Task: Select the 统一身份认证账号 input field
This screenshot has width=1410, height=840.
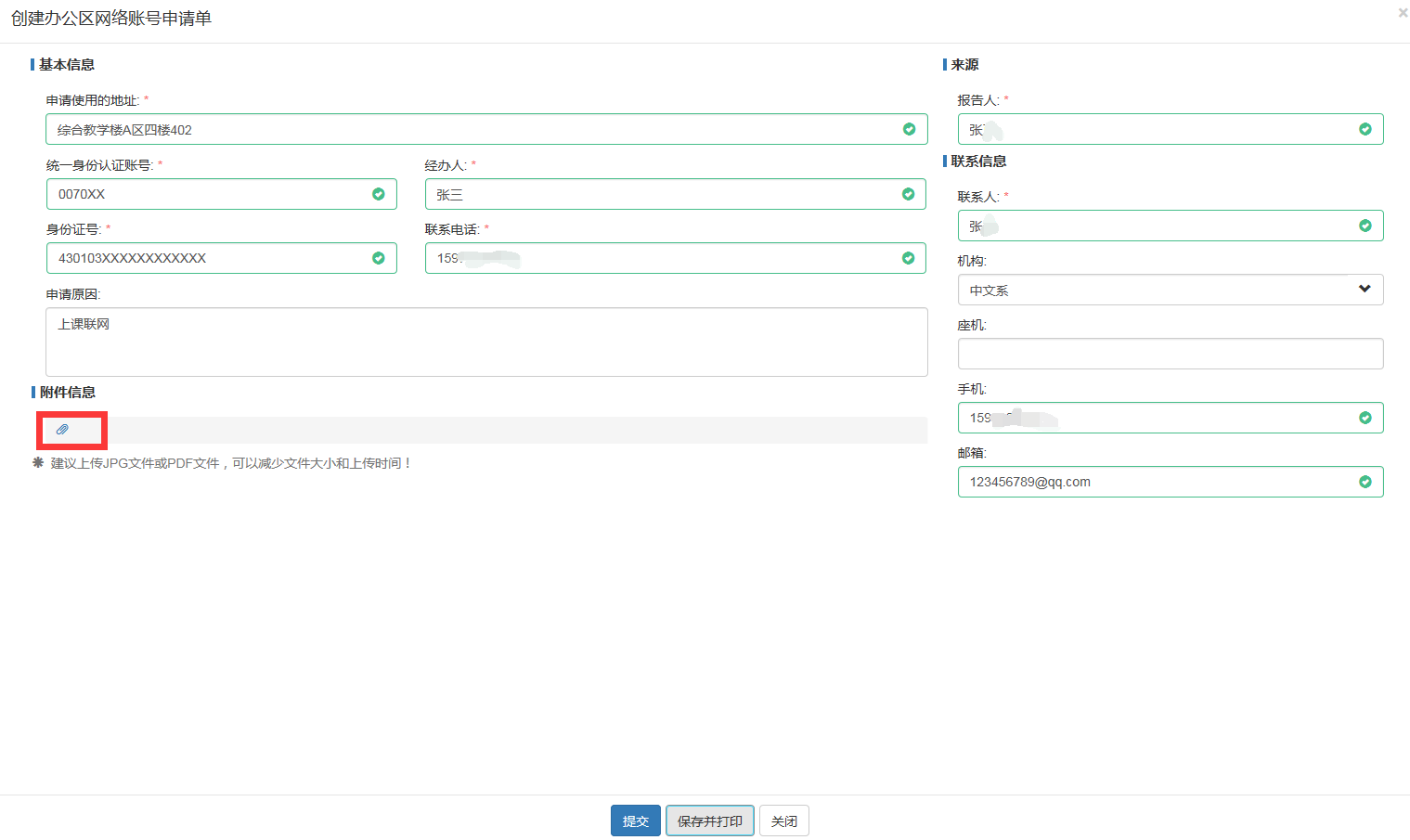Action: tap(209, 194)
